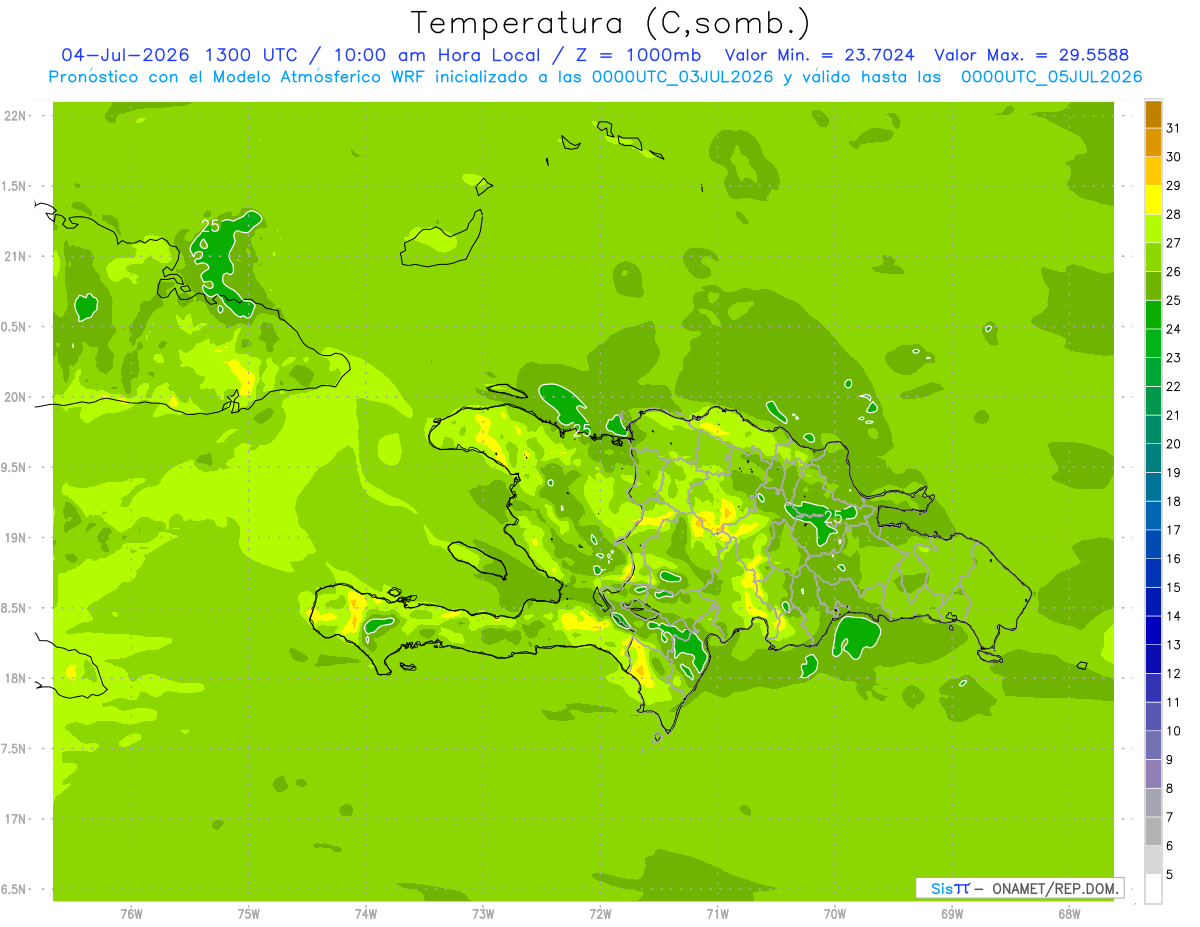Click the "75W" longitude axis label

249,914
